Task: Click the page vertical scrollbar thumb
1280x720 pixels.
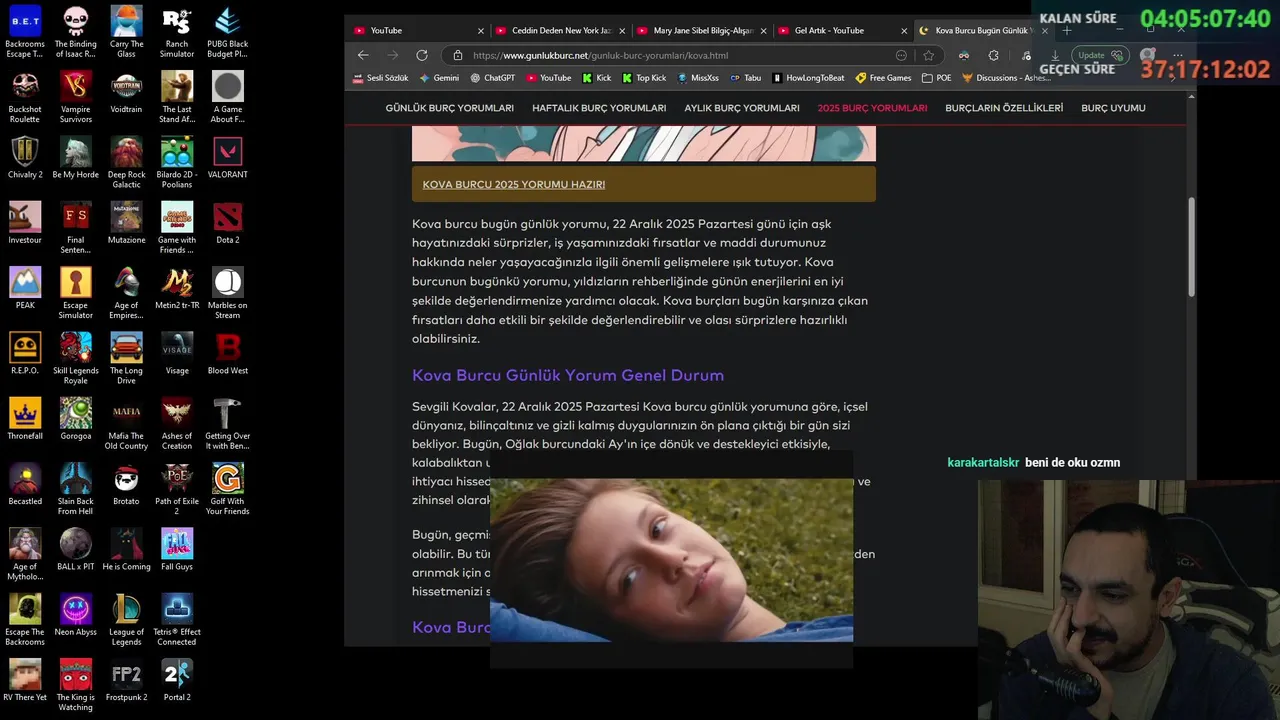Action: pyautogui.click(x=1191, y=247)
